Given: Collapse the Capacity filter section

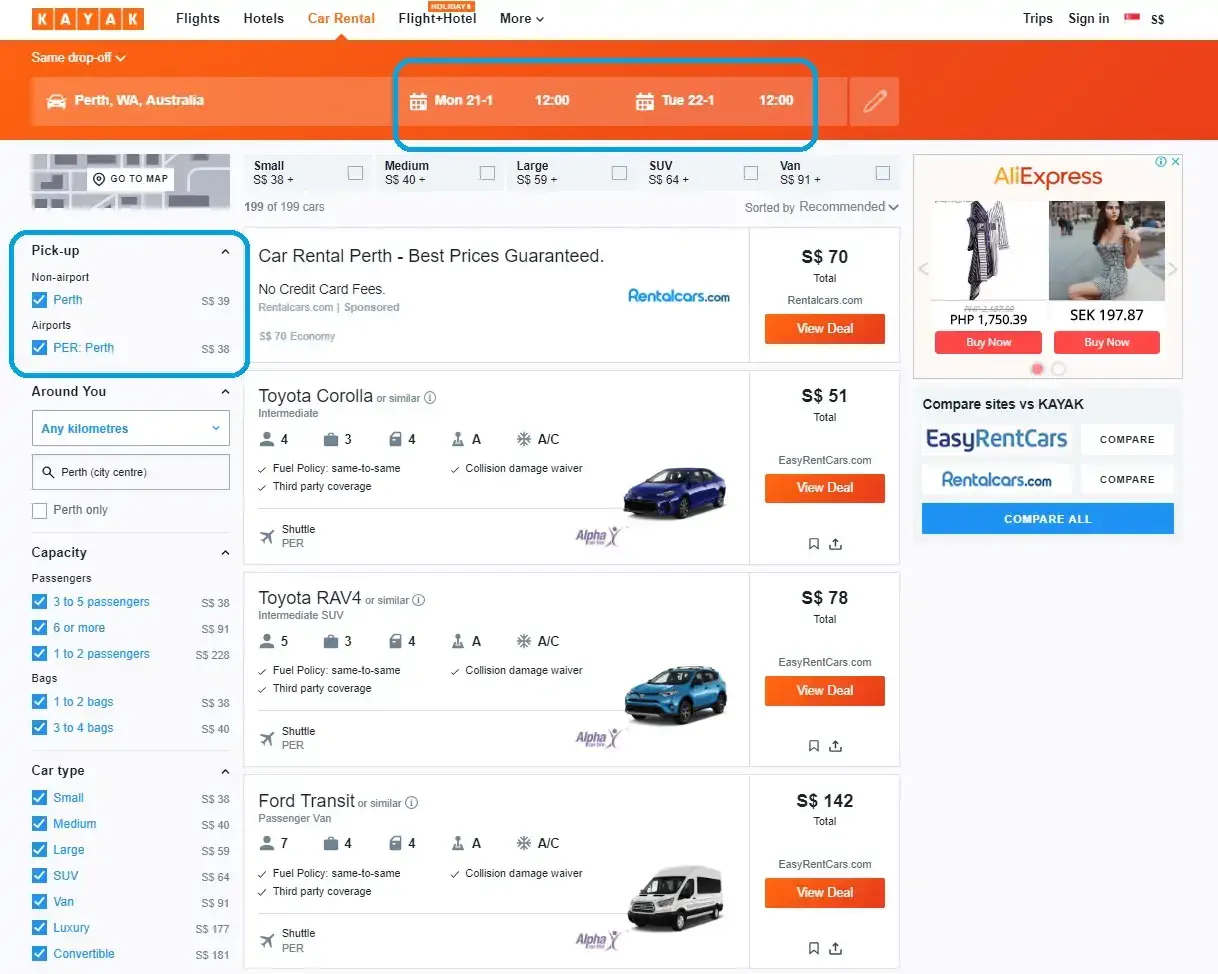Looking at the screenshot, I should [x=225, y=553].
